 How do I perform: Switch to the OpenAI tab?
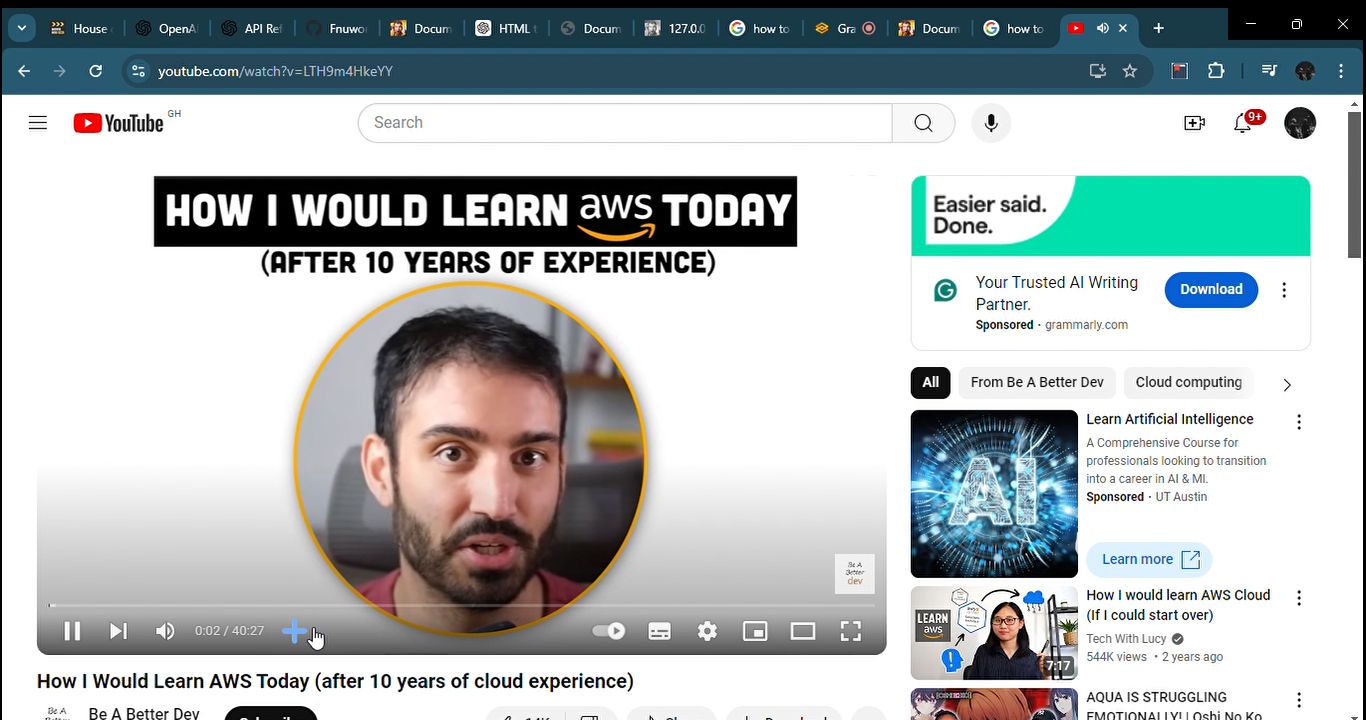coord(166,28)
